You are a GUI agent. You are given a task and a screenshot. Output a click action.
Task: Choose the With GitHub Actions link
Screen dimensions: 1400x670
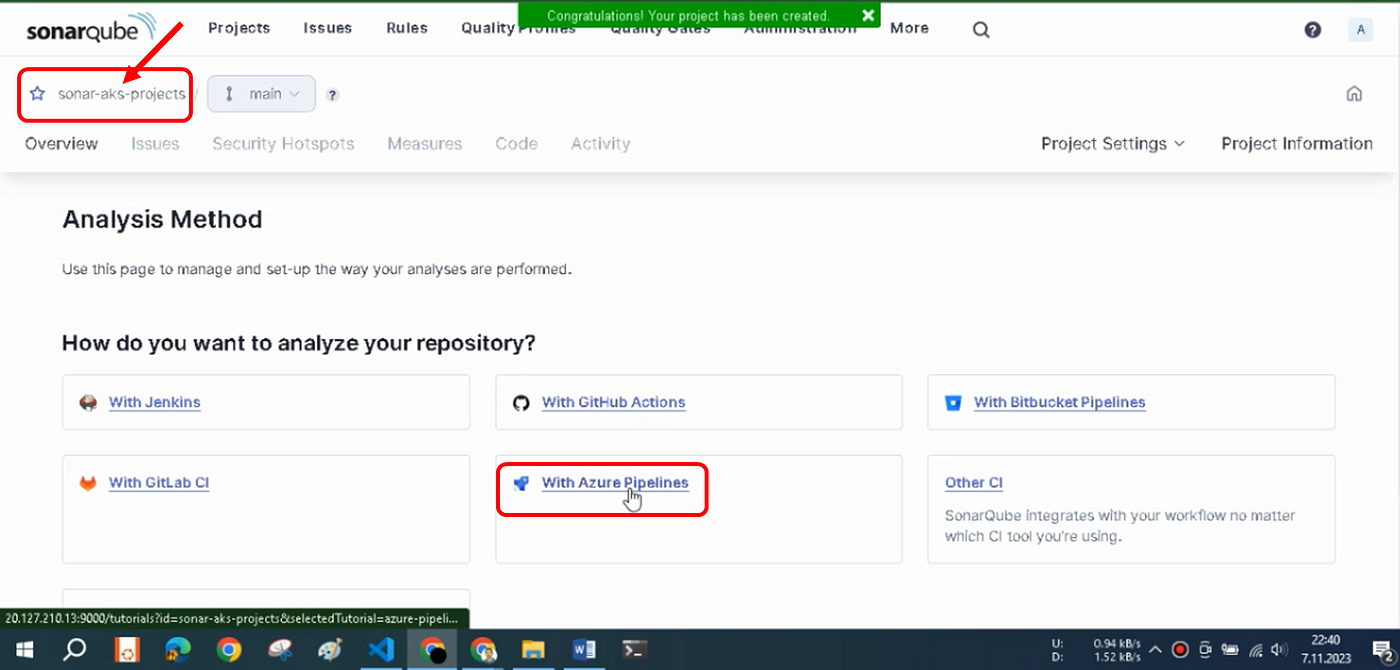pyautogui.click(x=614, y=403)
